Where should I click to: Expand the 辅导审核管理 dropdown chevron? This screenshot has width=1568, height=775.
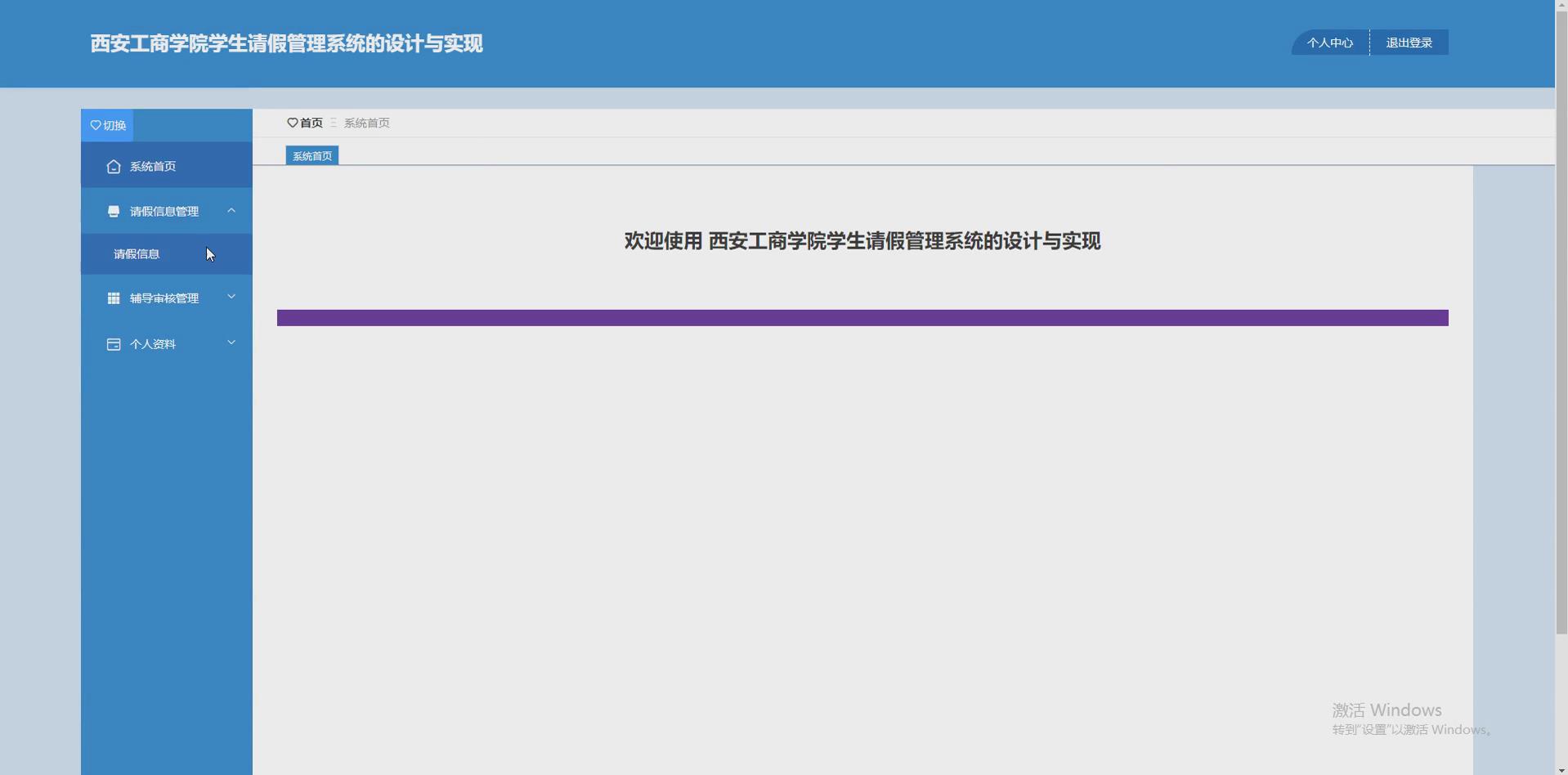(231, 297)
